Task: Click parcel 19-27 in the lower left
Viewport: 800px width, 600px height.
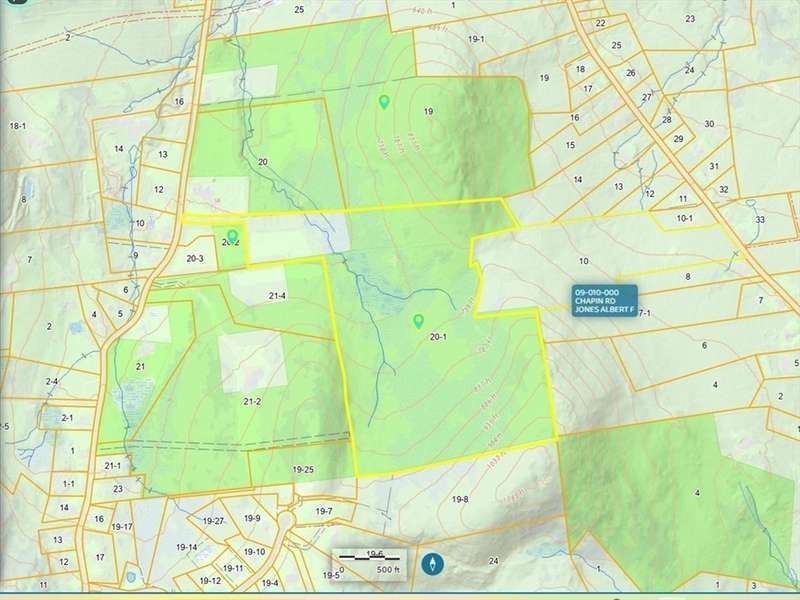Action: [212, 521]
